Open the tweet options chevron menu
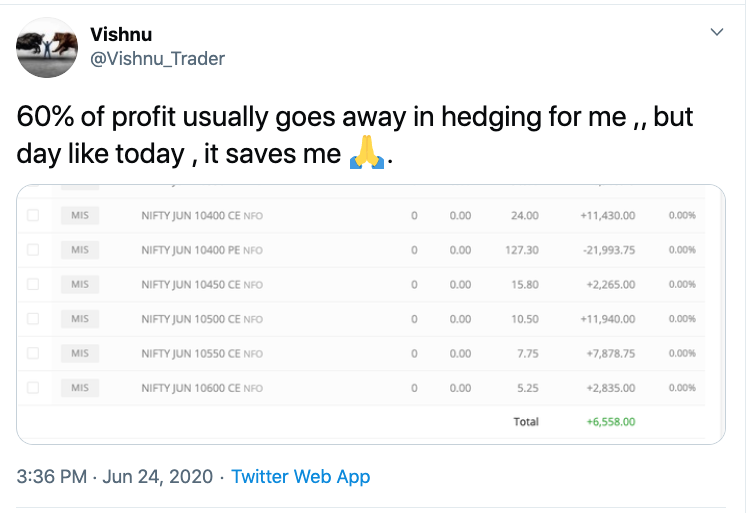 (716, 32)
